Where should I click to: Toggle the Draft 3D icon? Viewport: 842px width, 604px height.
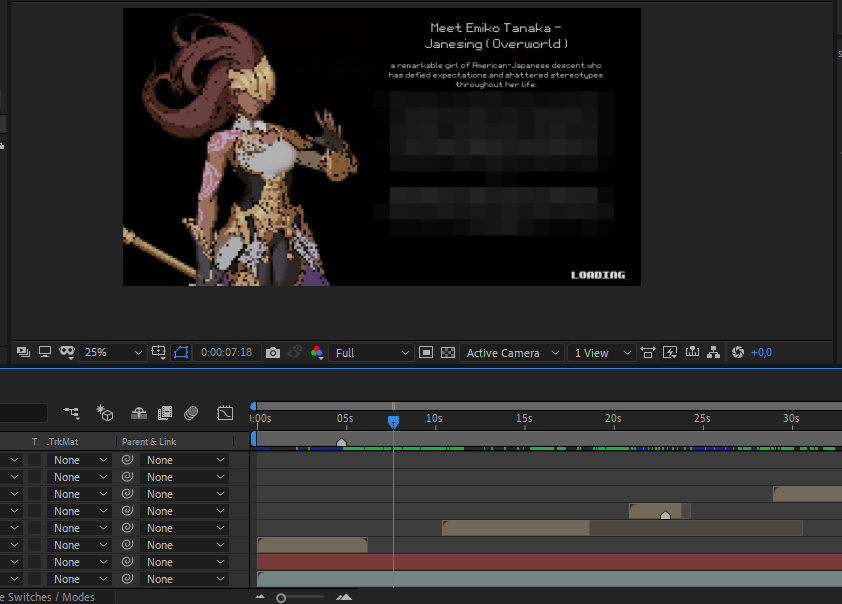point(105,413)
